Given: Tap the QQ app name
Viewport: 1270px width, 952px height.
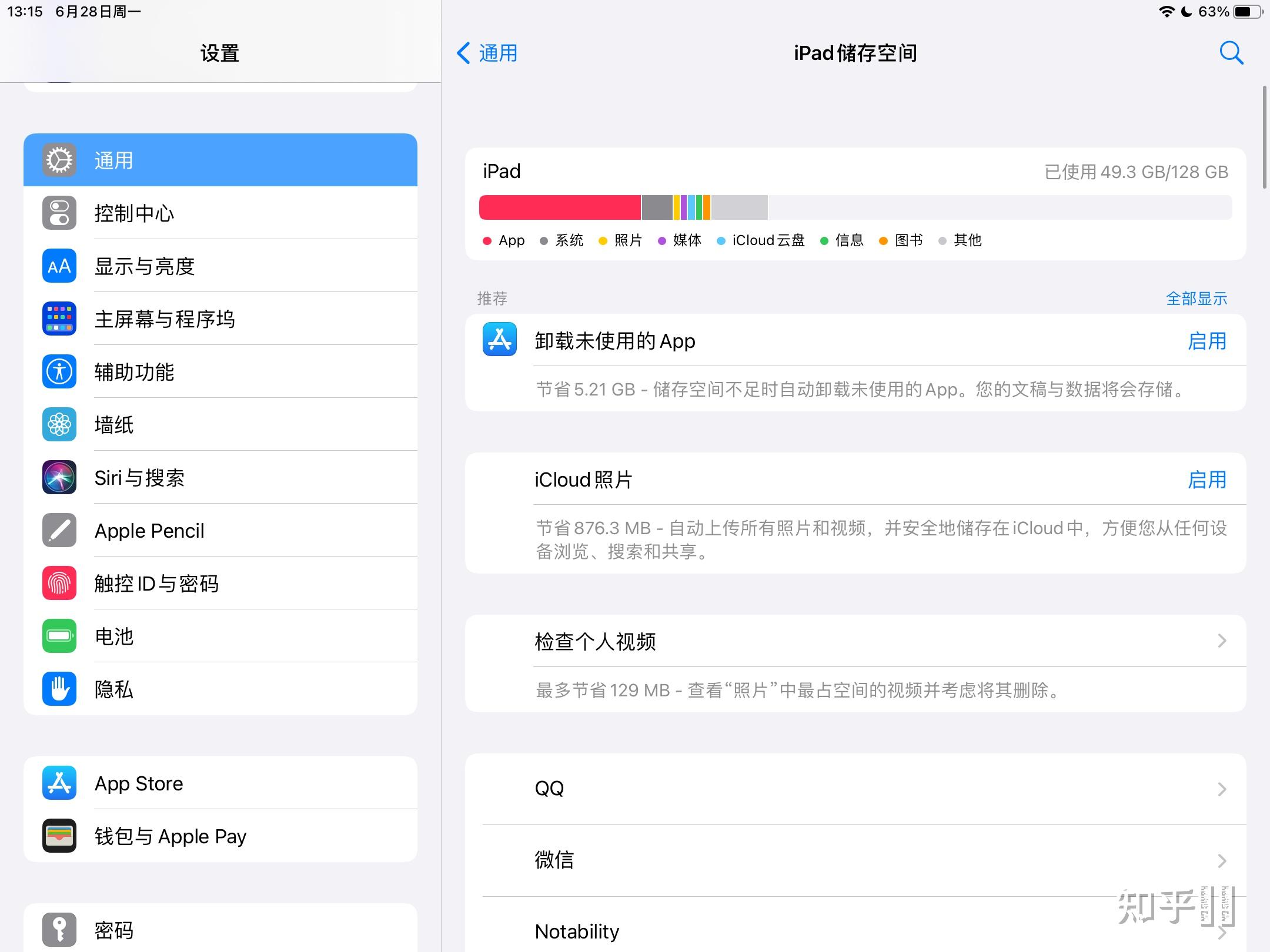Looking at the screenshot, I should 549,788.
